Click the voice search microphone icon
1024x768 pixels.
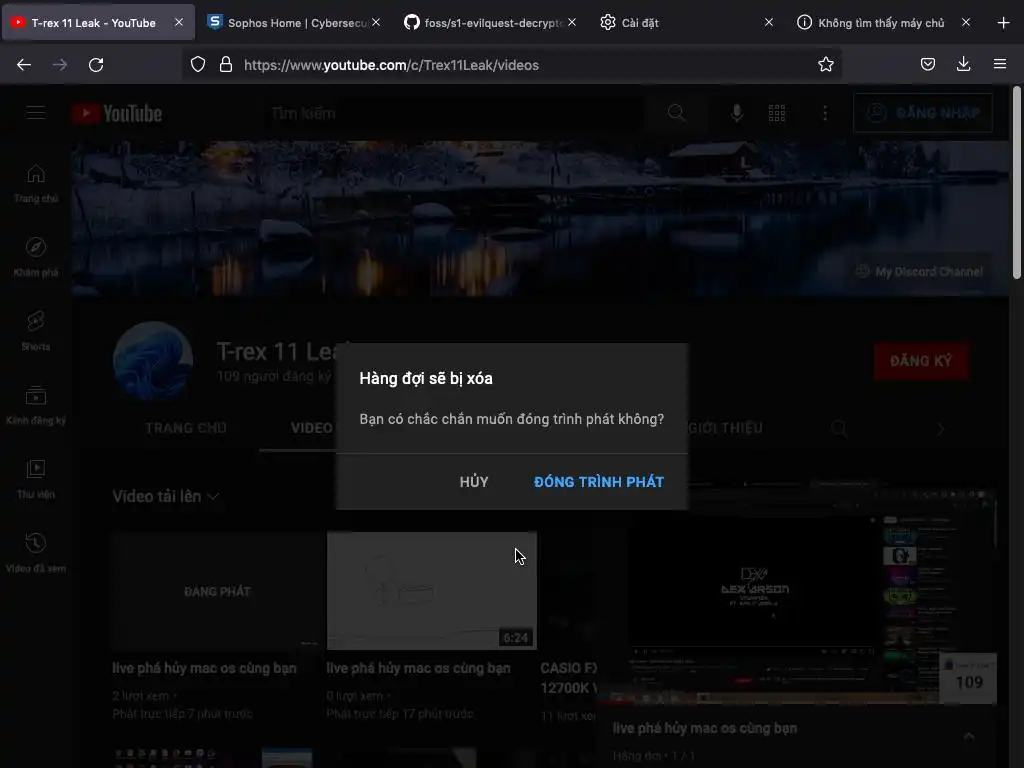tap(737, 113)
